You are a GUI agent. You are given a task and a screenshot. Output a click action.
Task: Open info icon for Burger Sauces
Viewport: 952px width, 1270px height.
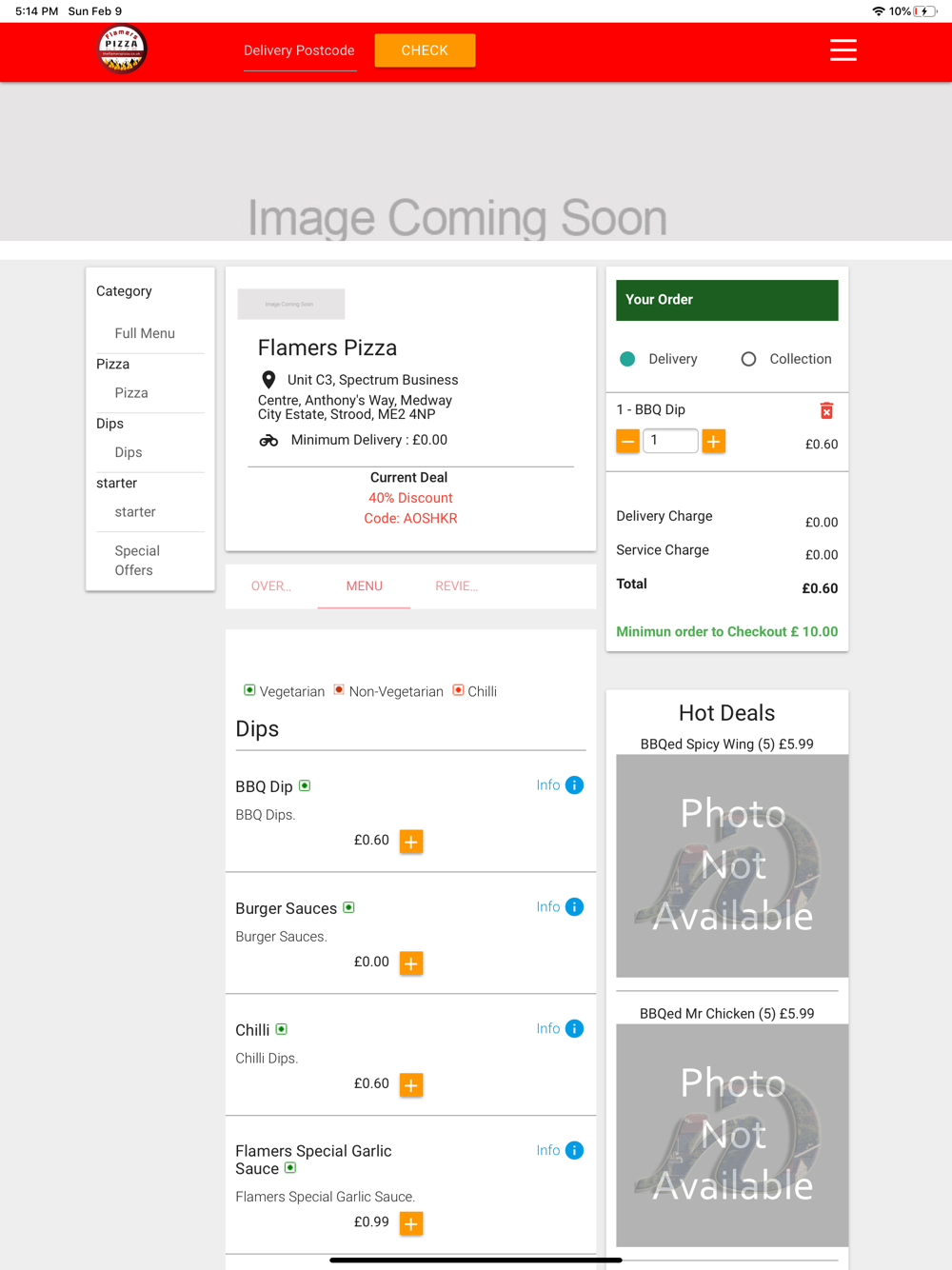(x=574, y=907)
